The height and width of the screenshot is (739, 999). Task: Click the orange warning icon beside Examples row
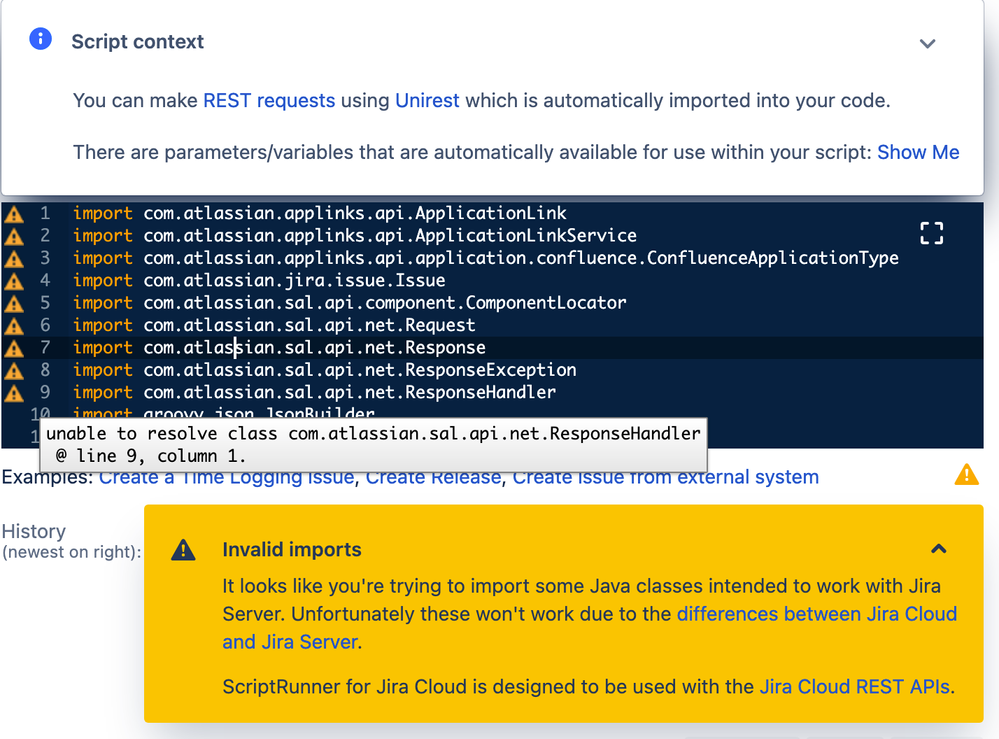pyautogui.click(x=967, y=475)
